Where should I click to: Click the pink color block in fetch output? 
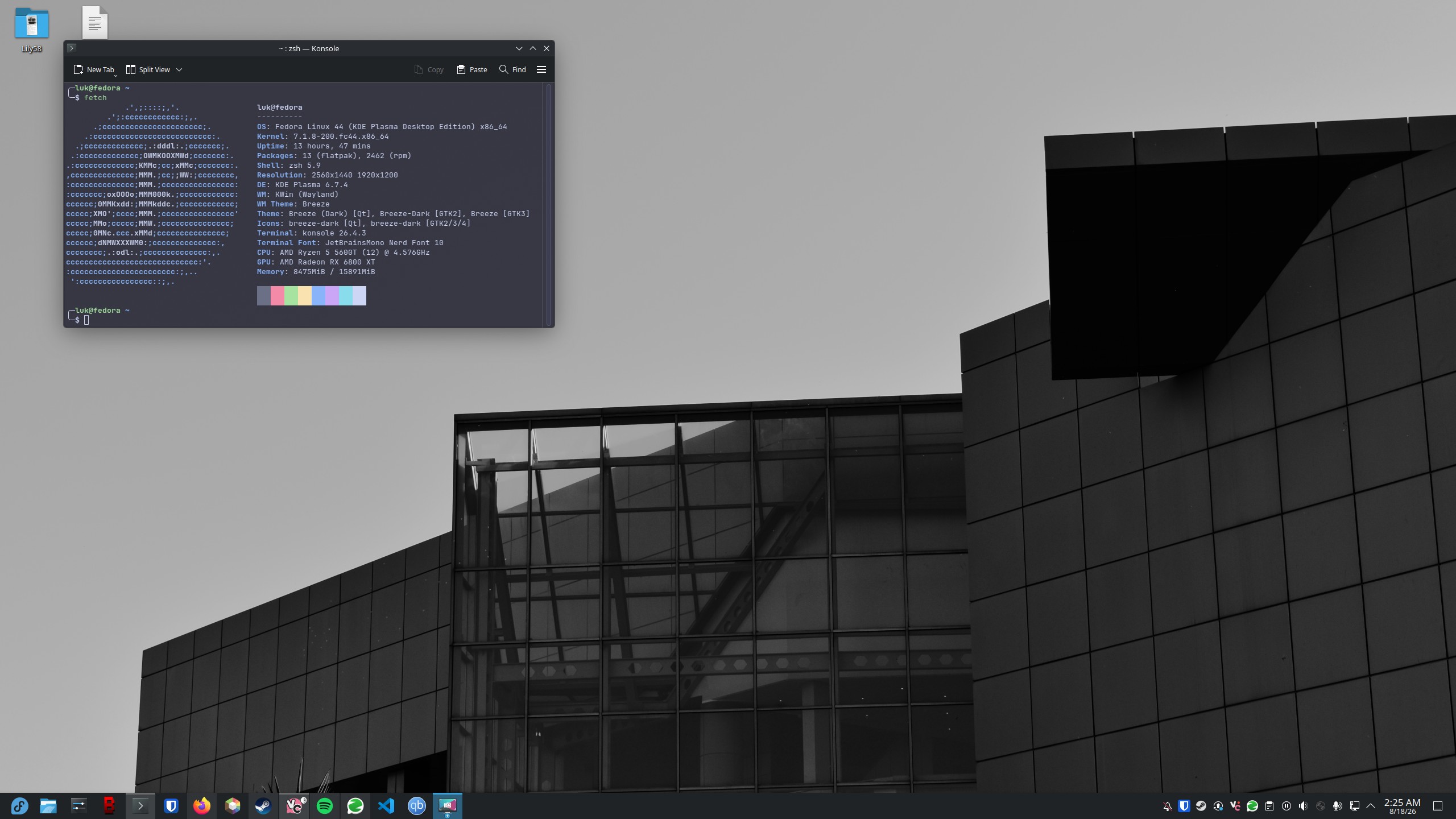point(278,296)
